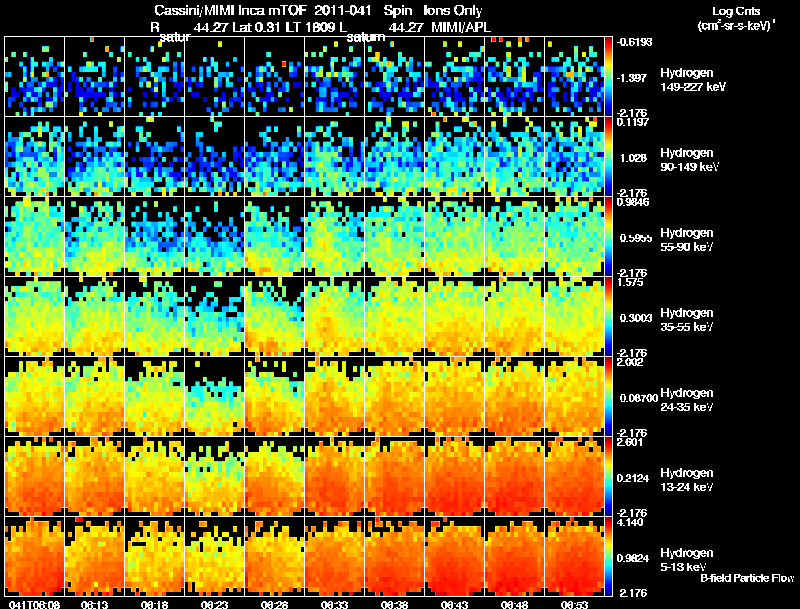Click the B-field Particle Flow label

pyautogui.click(x=747, y=578)
